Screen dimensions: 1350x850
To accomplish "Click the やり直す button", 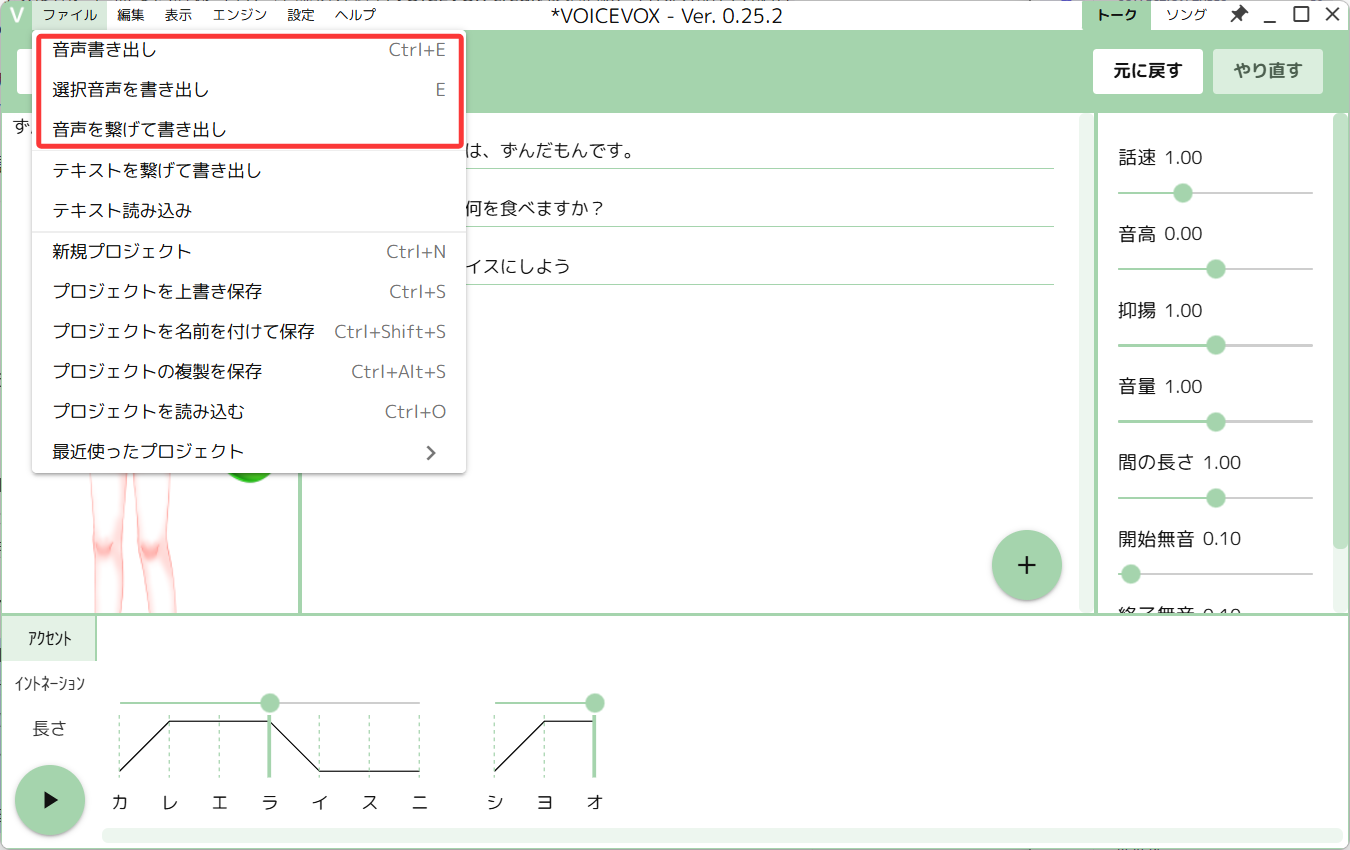I will [x=1268, y=71].
